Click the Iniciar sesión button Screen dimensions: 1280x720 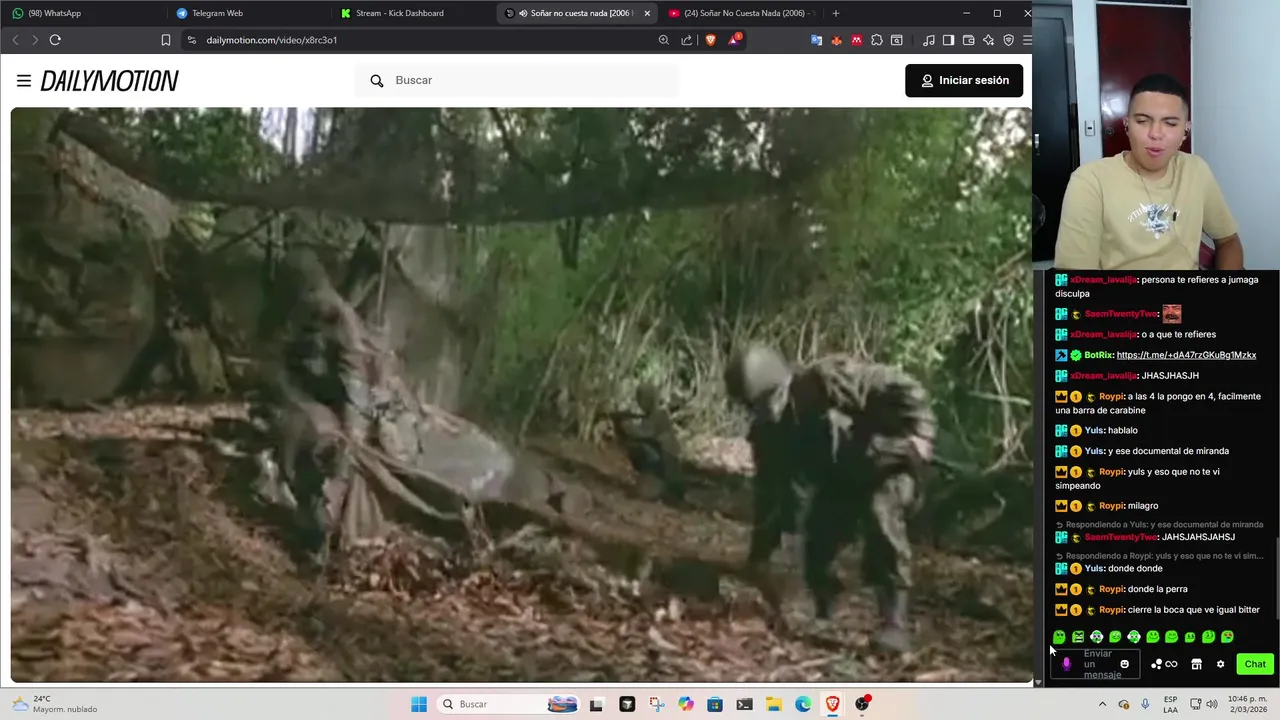[964, 80]
